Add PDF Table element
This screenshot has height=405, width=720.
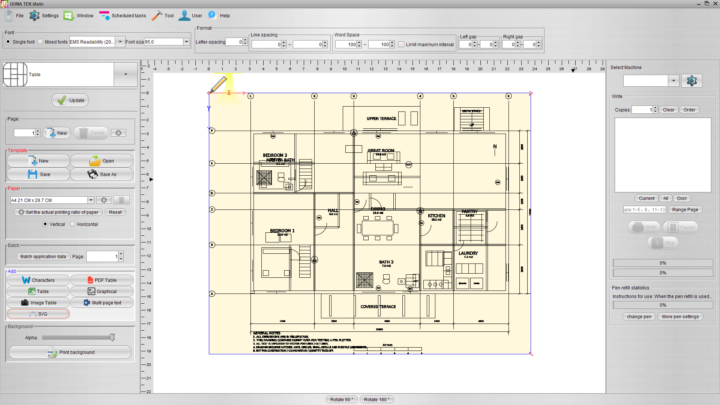pos(102,280)
